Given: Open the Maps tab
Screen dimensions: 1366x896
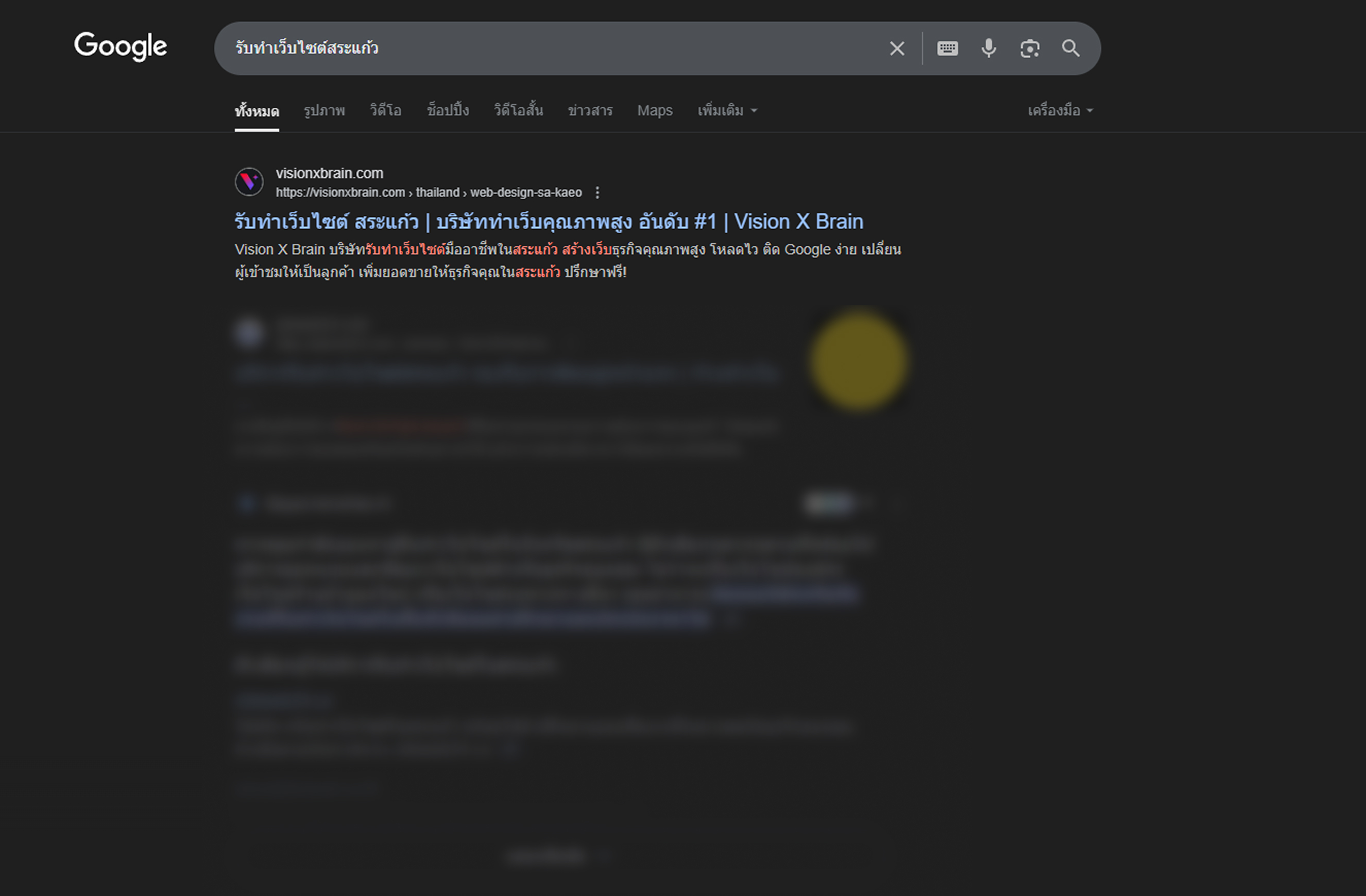Looking at the screenshot, I should tap(655, 111).
